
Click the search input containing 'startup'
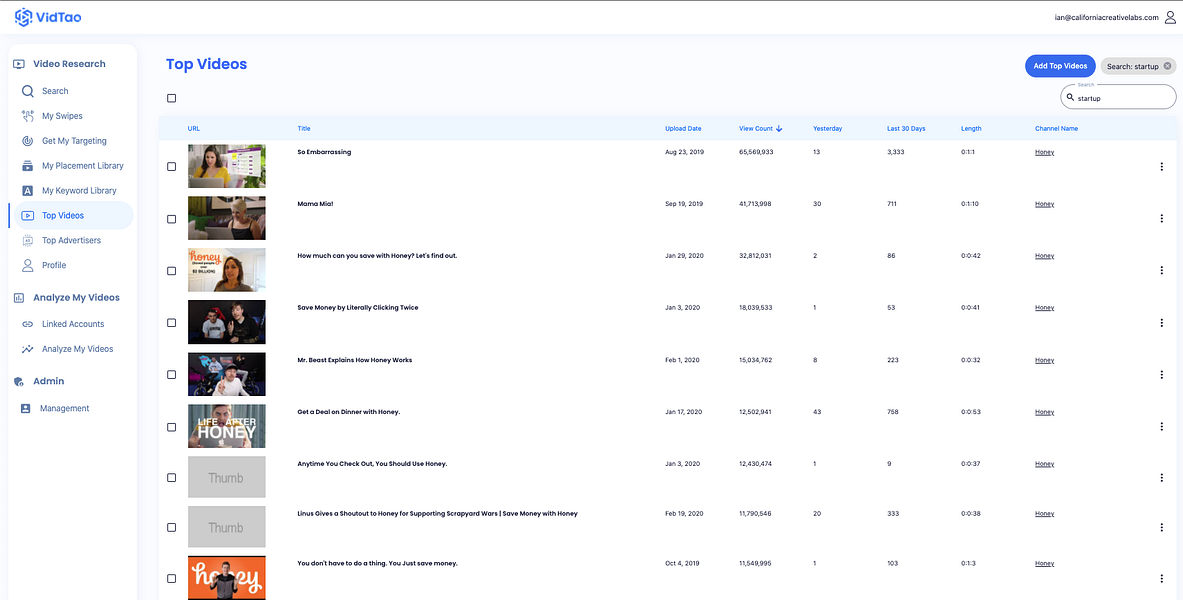[x=1118, y=97]
